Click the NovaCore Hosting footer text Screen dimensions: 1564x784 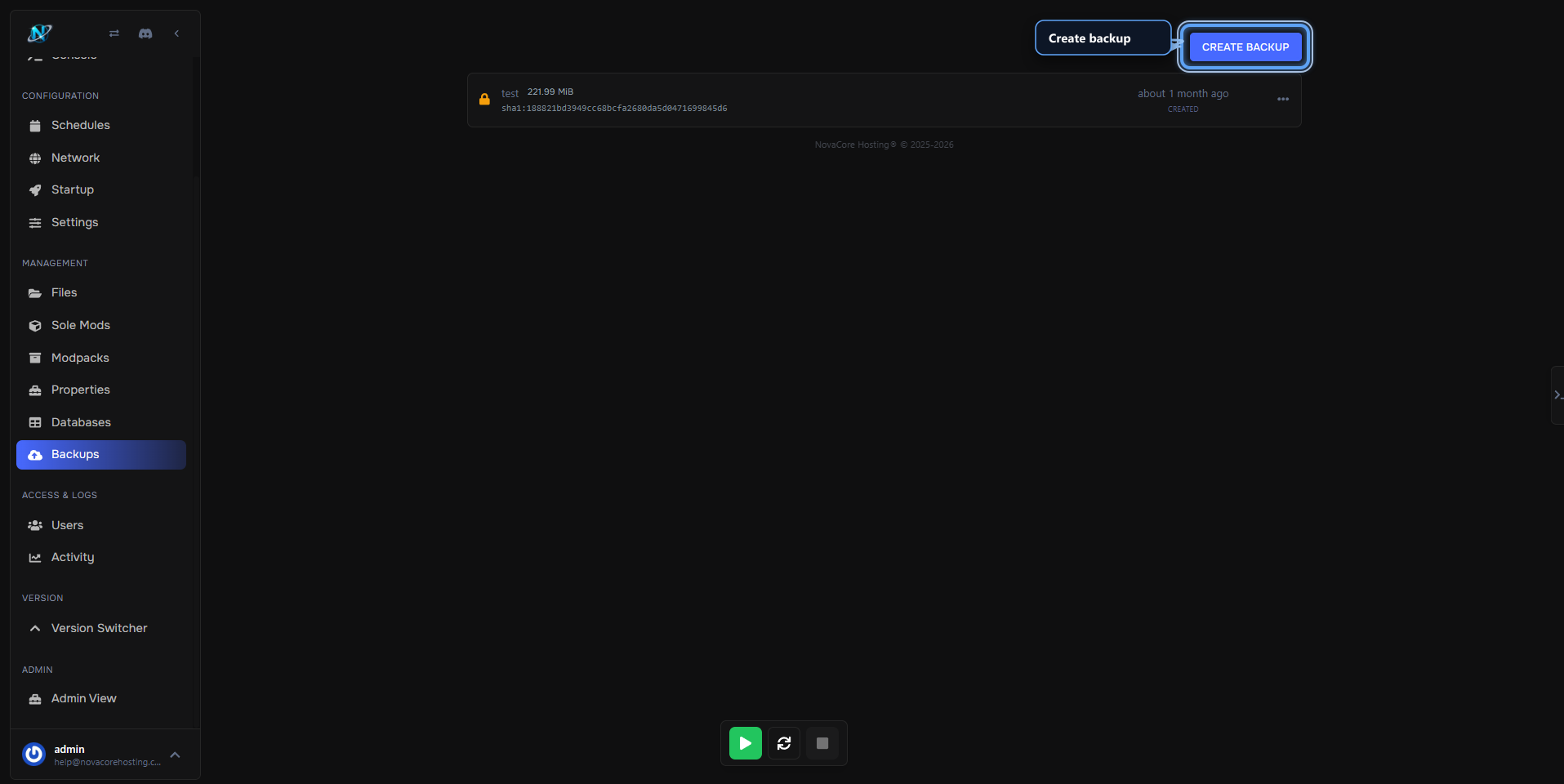(x=884, y=145)
